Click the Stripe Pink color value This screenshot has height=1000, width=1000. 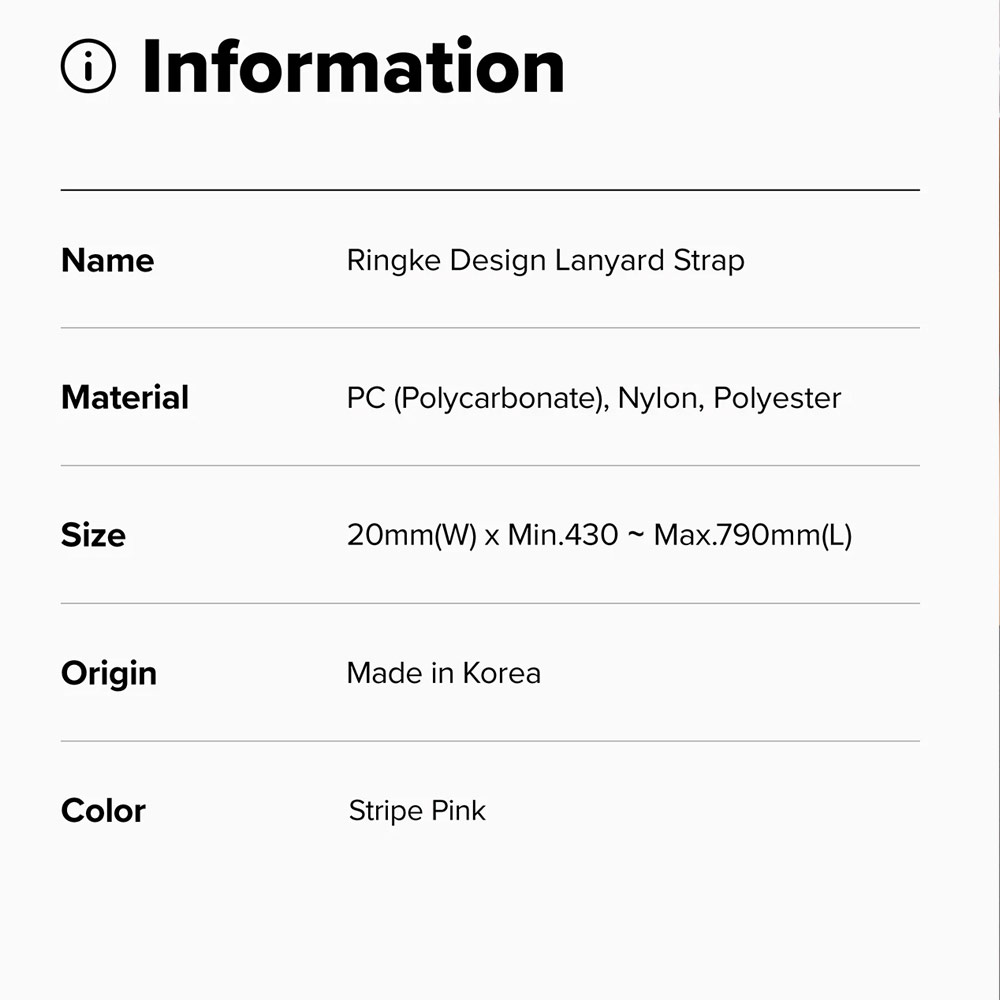(x=417, y=810)
